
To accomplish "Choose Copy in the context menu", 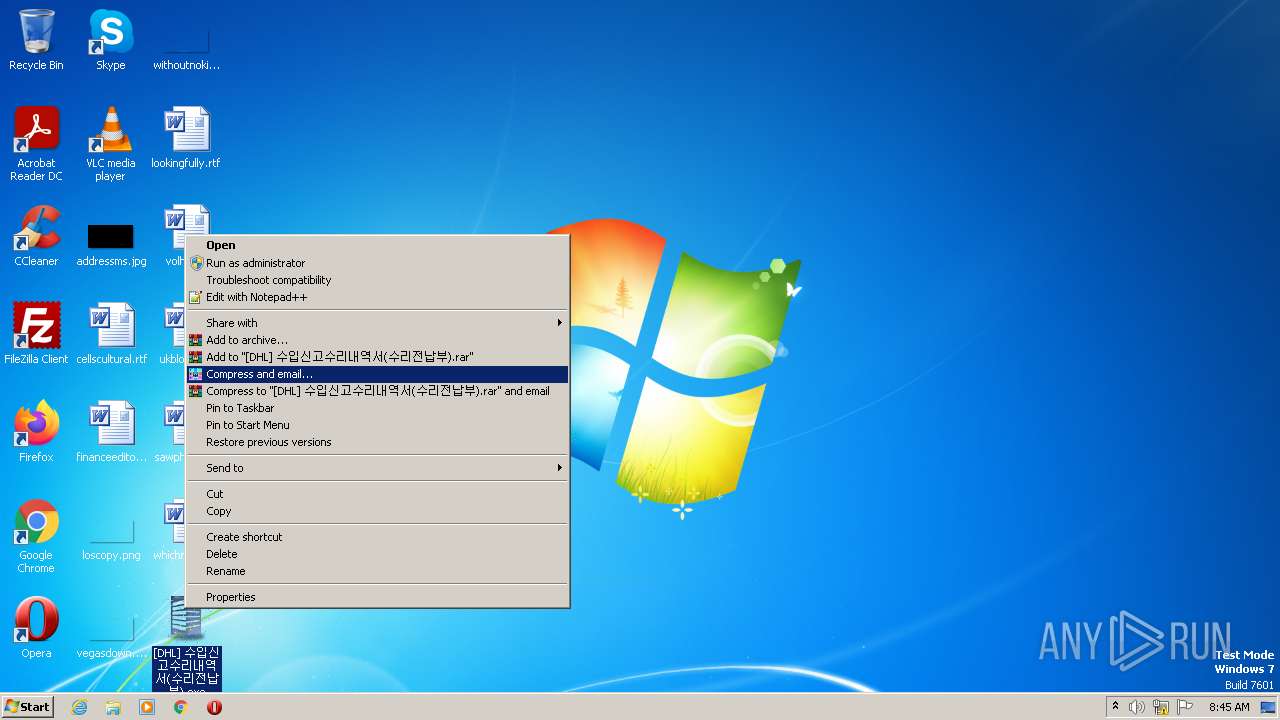I will tap(378, 511).
